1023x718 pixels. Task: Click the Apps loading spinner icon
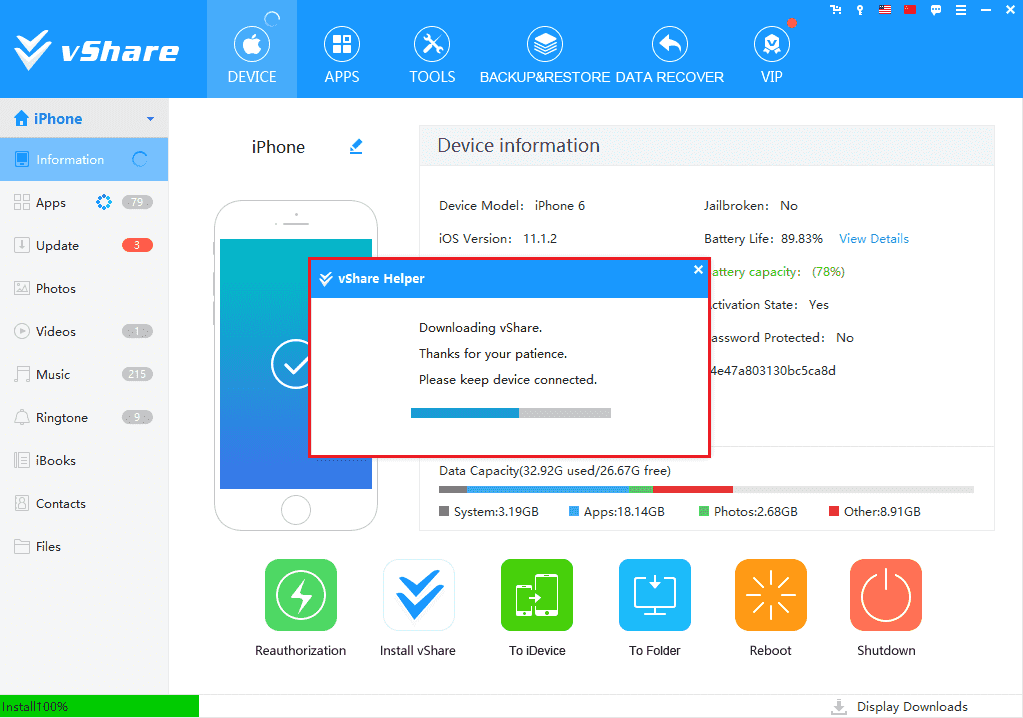tap(104, 202)
